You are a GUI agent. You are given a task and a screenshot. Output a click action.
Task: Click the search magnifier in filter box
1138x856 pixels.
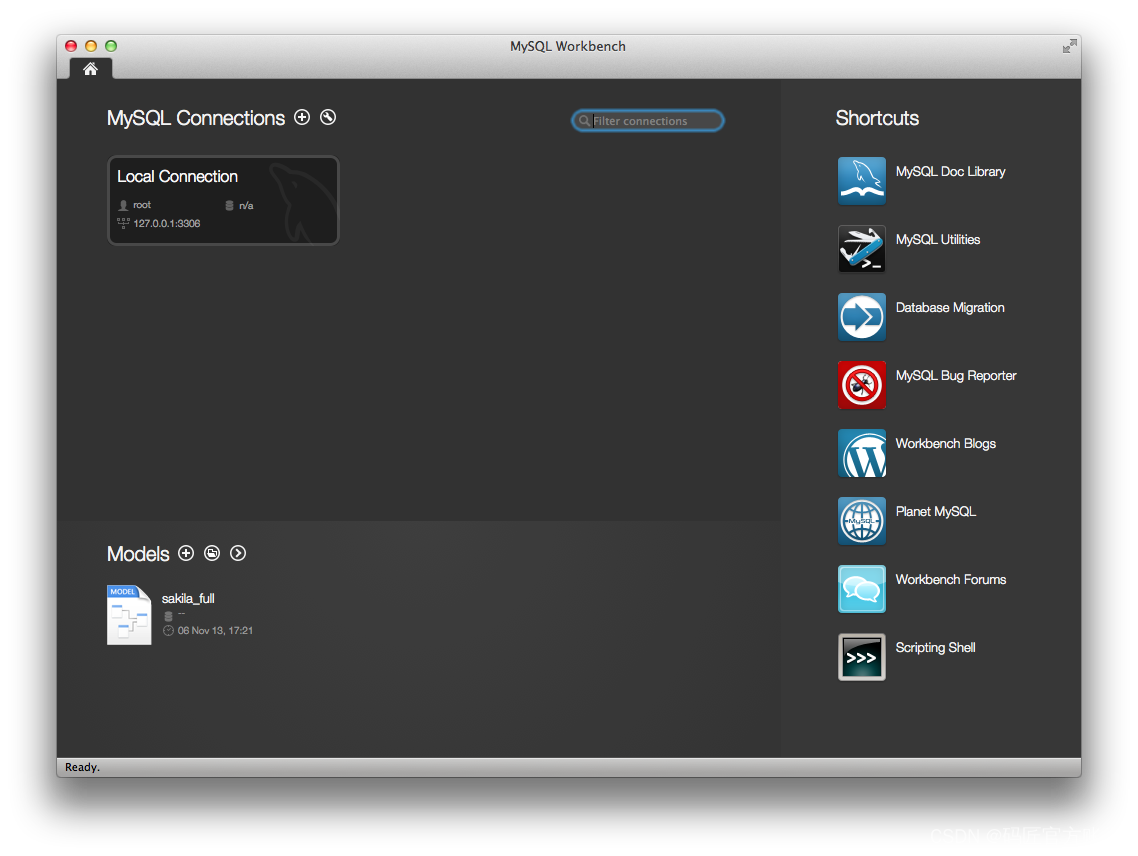(584, 121)
